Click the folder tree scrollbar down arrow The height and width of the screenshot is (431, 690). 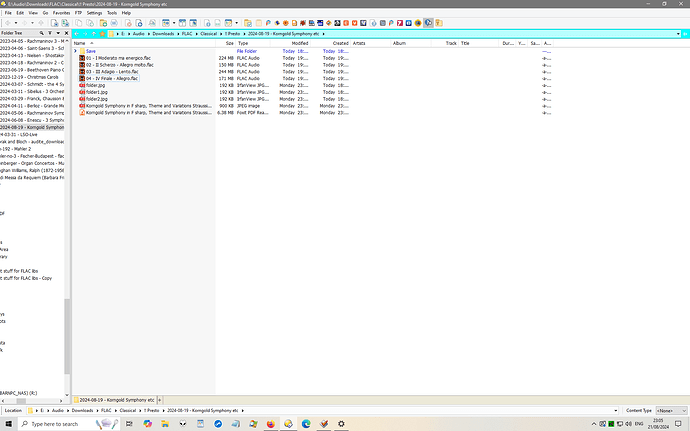coord(67,395)
